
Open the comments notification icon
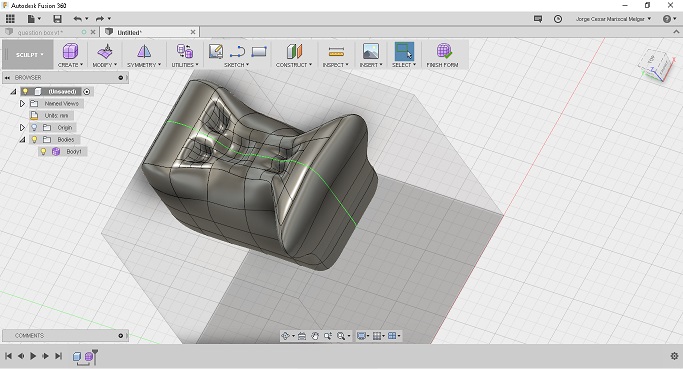tap(538, 19)
